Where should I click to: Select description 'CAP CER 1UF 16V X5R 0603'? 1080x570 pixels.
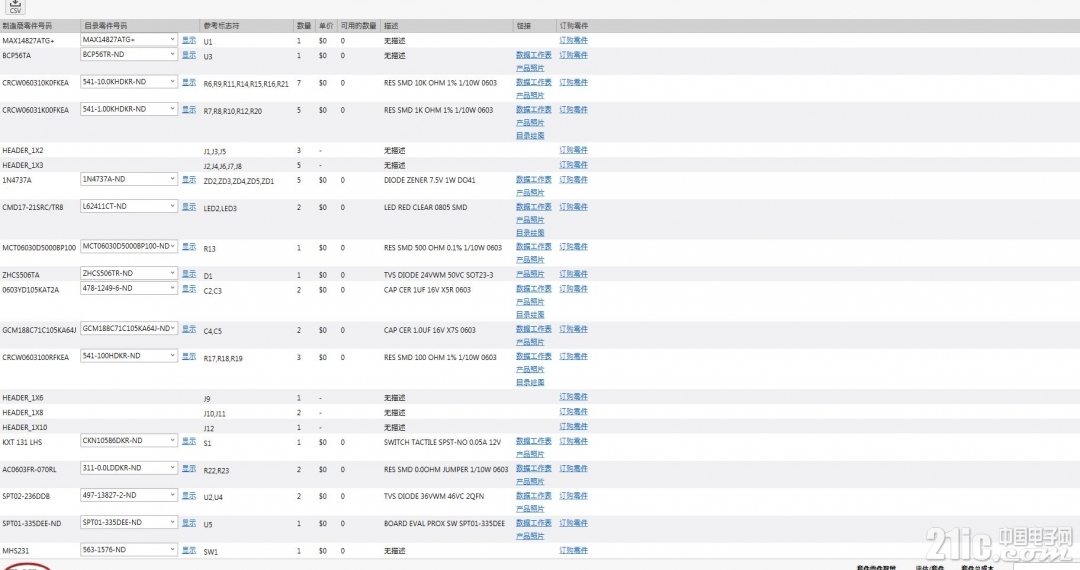[x=427, y=290]
